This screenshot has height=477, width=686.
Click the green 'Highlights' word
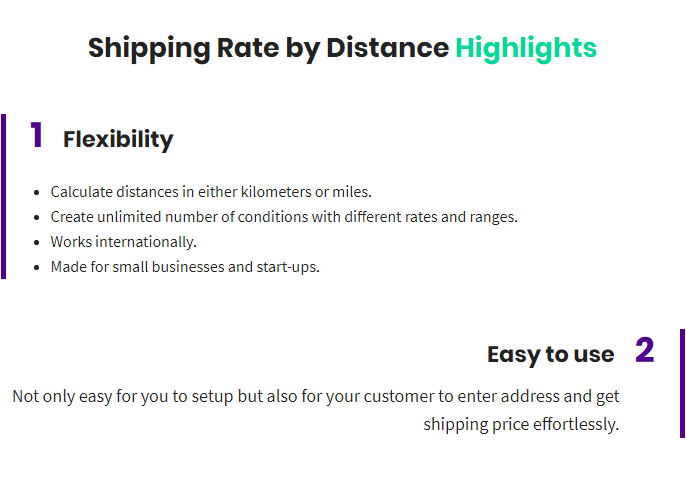pos(526,48)
